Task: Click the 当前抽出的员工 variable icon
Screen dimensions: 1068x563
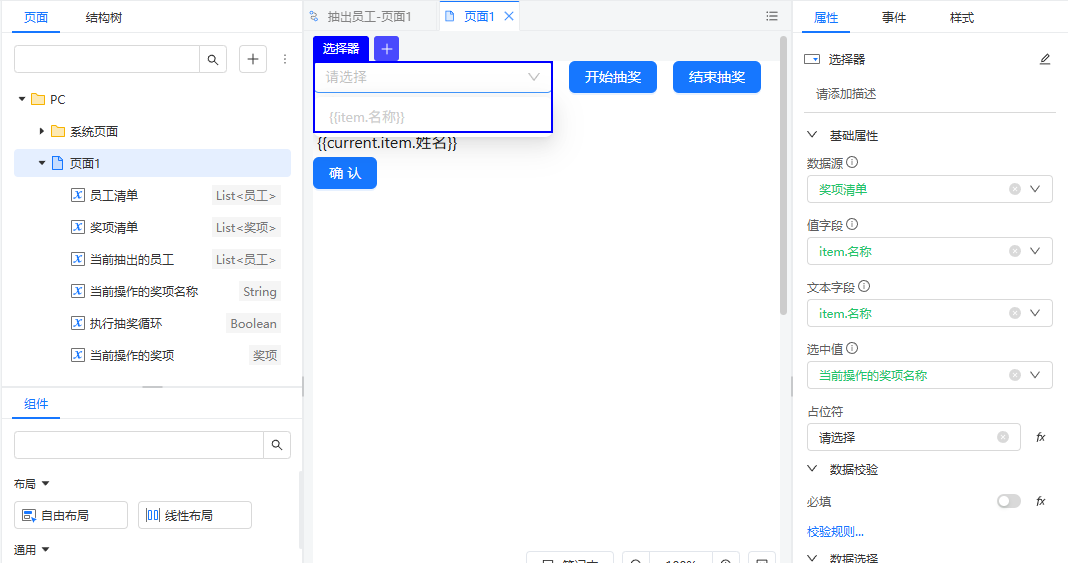Action: click(78, 259)
